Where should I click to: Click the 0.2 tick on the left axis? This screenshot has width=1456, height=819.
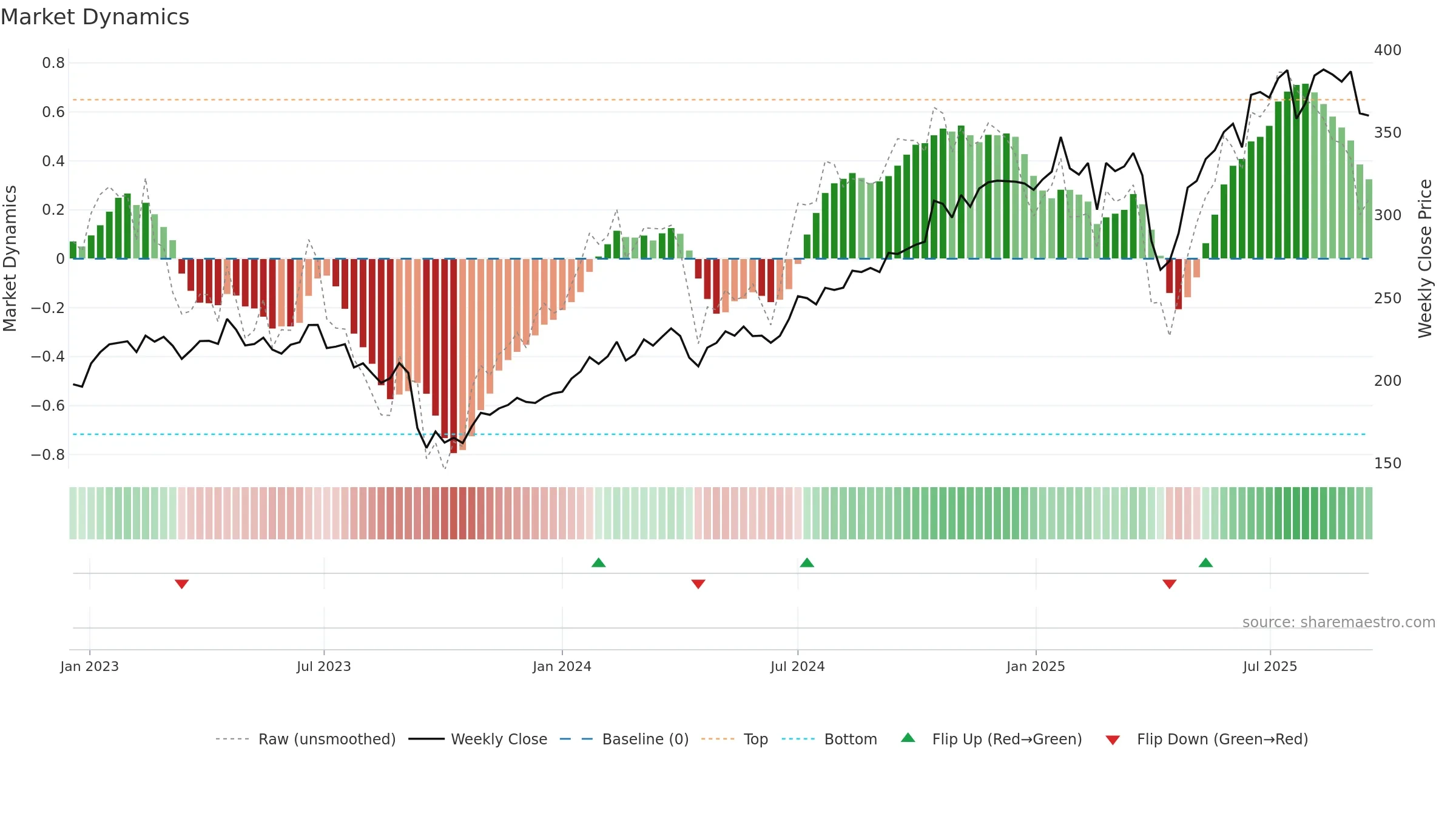click(53, 209)
